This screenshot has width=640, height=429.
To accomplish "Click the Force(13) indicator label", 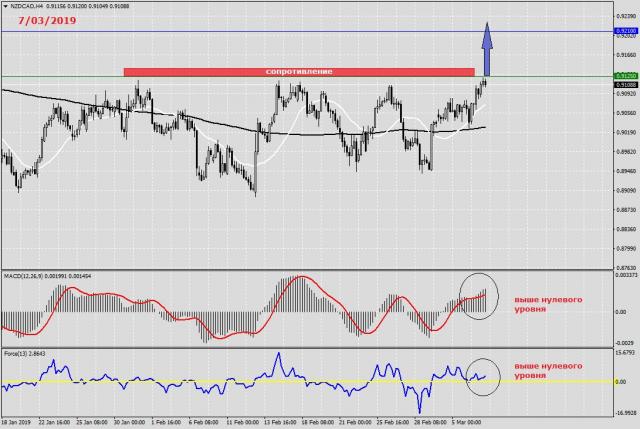I will (x=16, y=353).
